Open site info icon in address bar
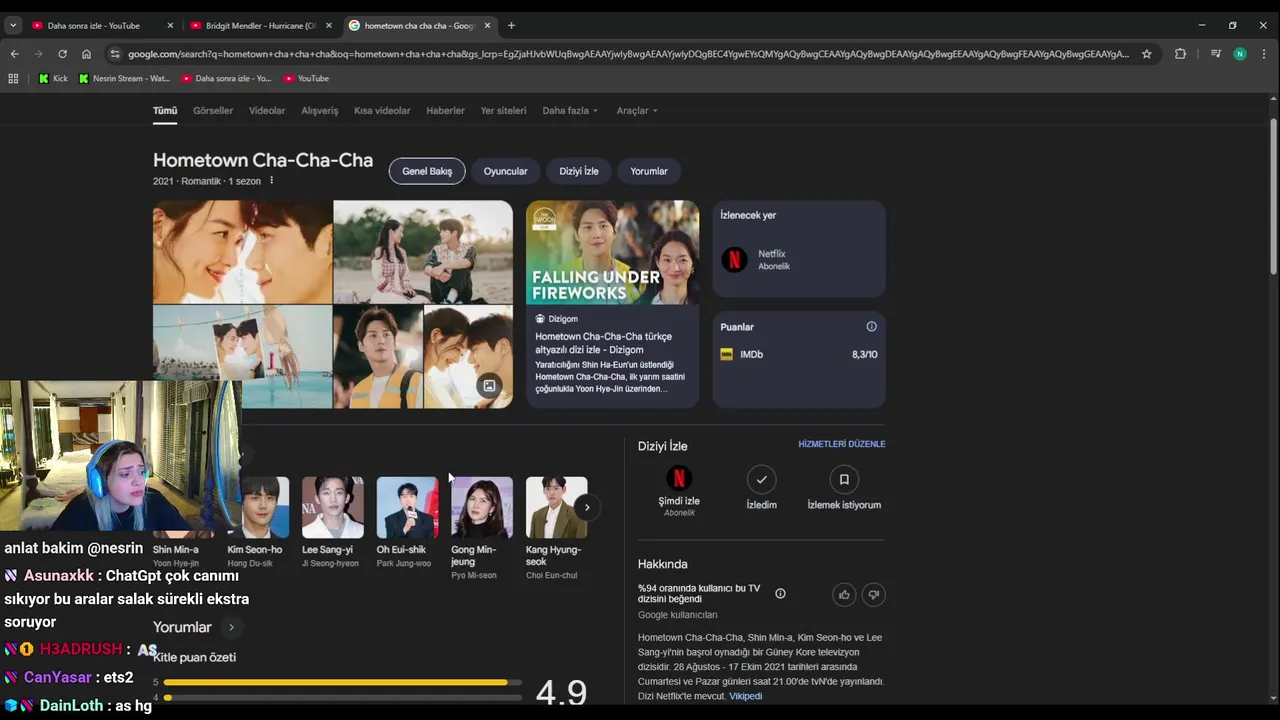Image resolution: width=1280 pixels, height=720 pixels. click(114, 54)
